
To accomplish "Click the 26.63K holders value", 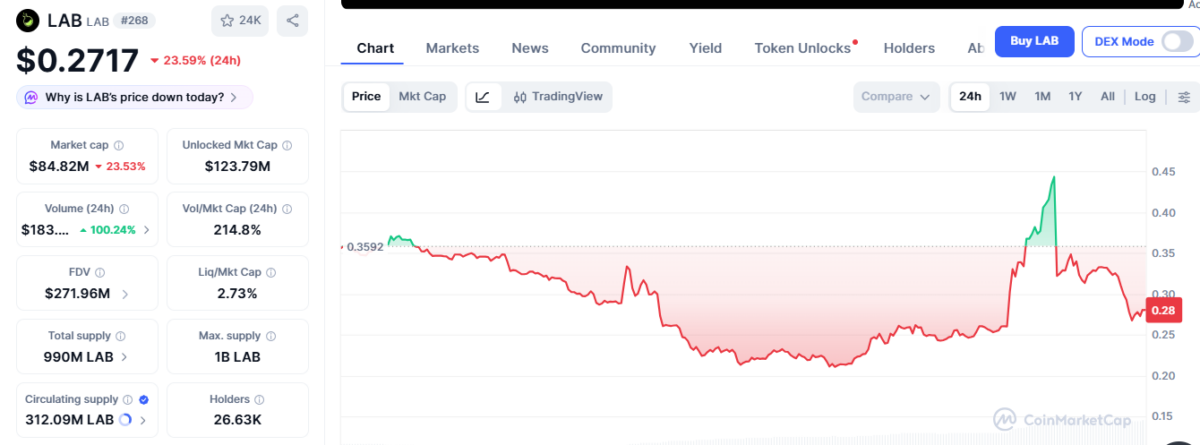I will (237, 420).
